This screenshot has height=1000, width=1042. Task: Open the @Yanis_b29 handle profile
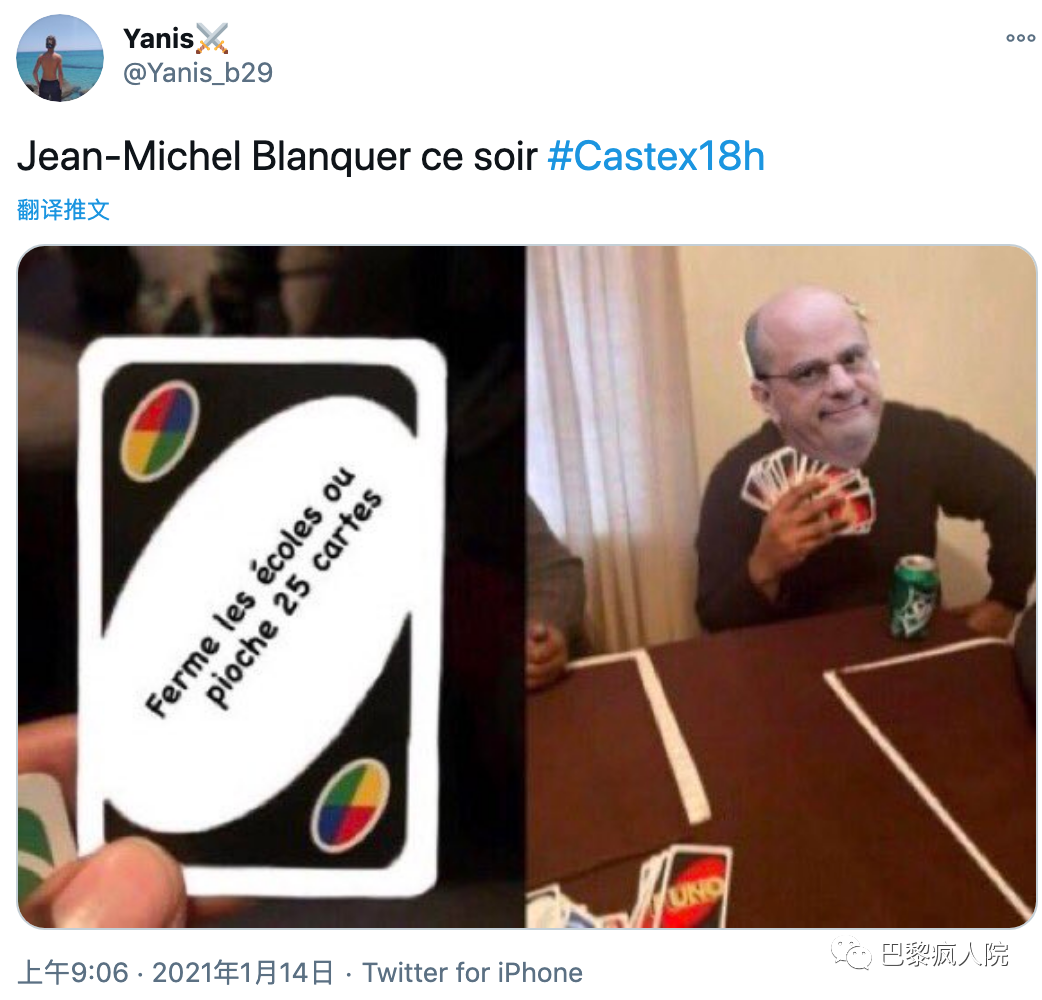(198, 72)
